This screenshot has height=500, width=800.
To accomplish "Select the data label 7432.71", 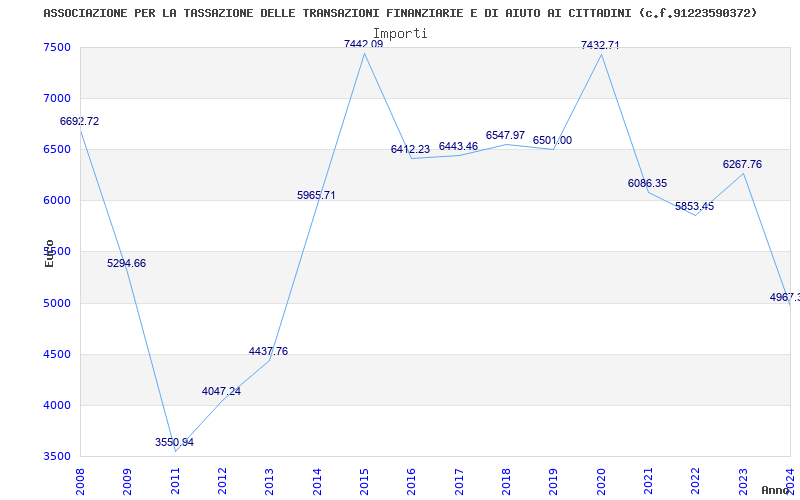I will click(600, 45).
